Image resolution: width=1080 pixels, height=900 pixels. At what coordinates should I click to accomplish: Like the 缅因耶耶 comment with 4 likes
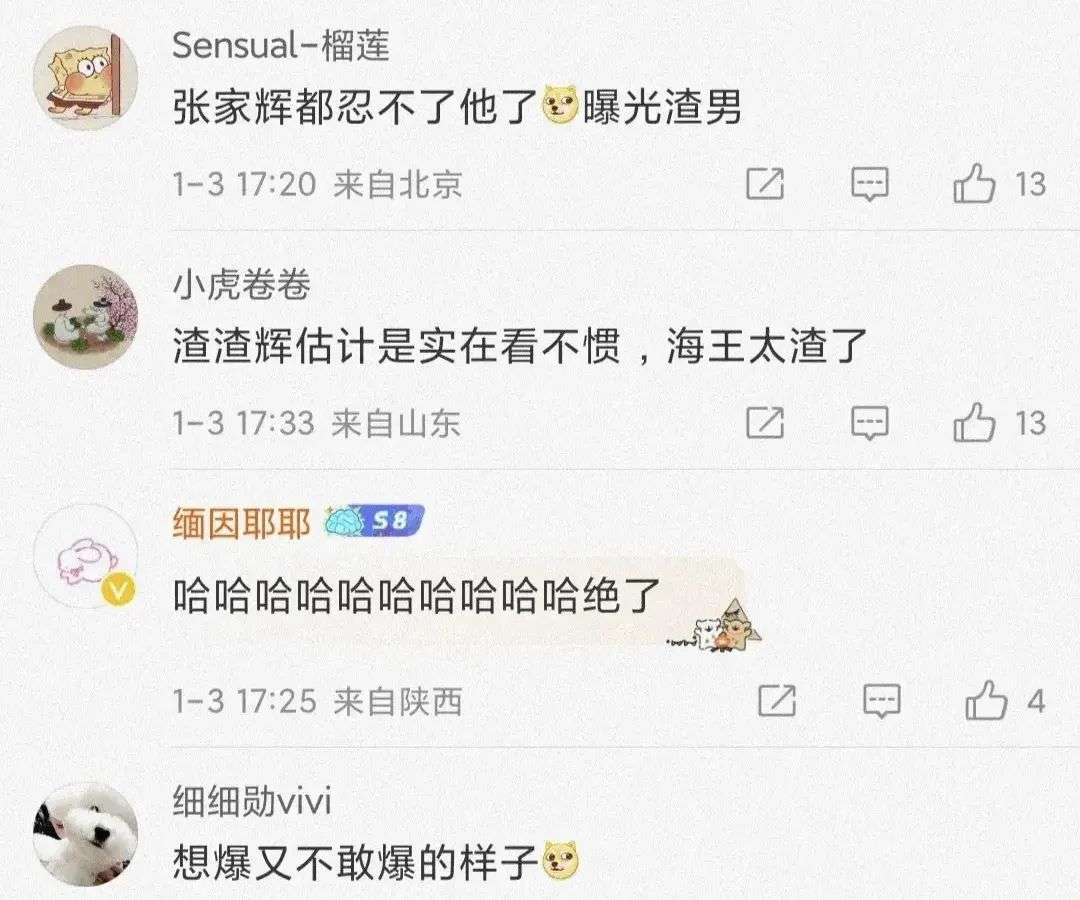point(986,700)
